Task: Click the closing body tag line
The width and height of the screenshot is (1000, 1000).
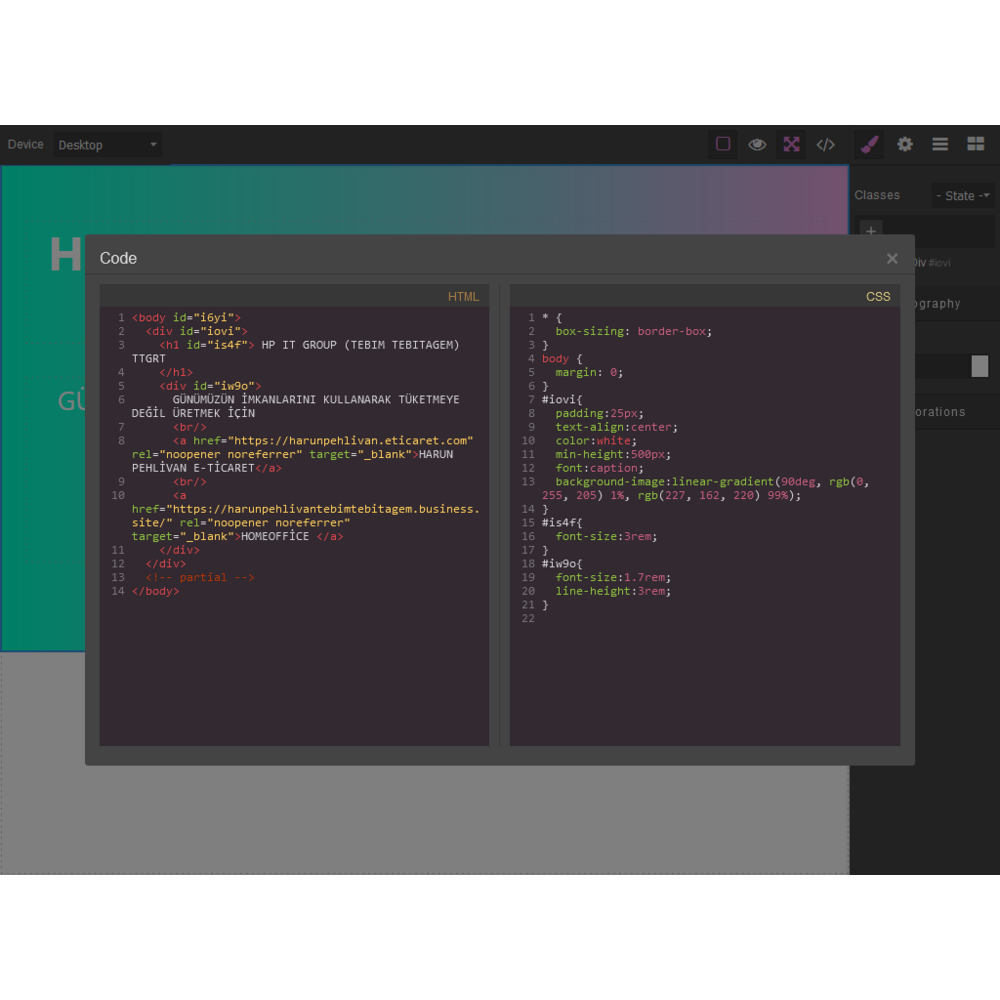Action: coord(156,591)
